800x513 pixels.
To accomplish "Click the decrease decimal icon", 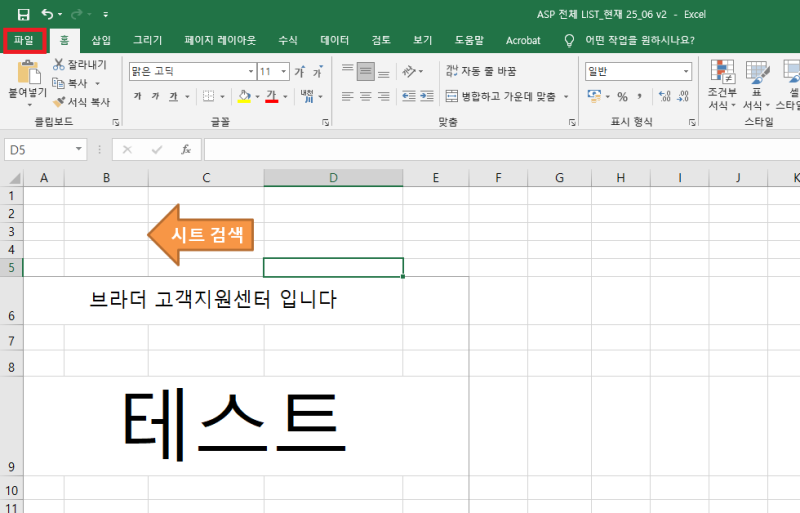I will 683,96.
